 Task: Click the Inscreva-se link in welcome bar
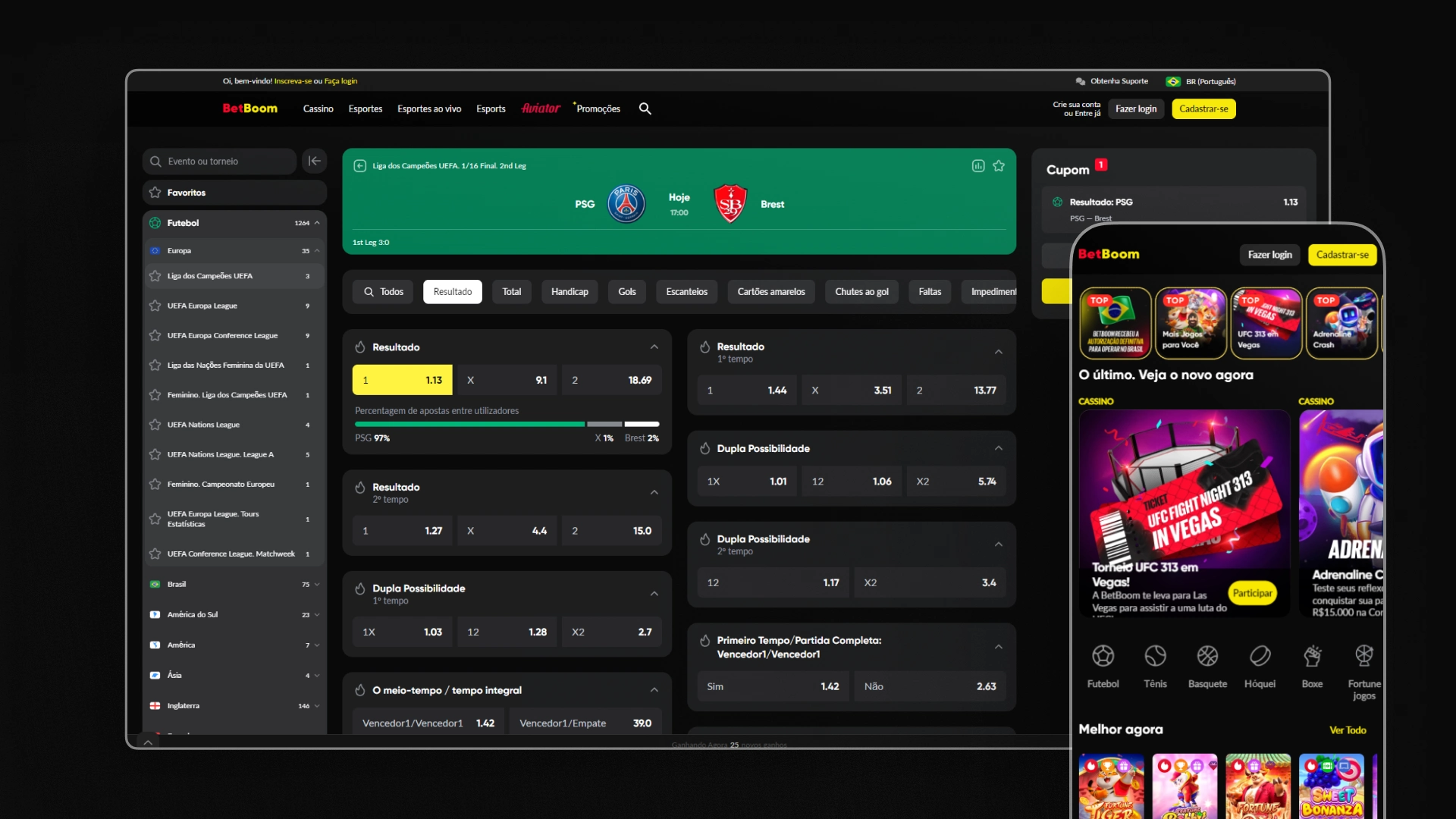coord(293,81)
